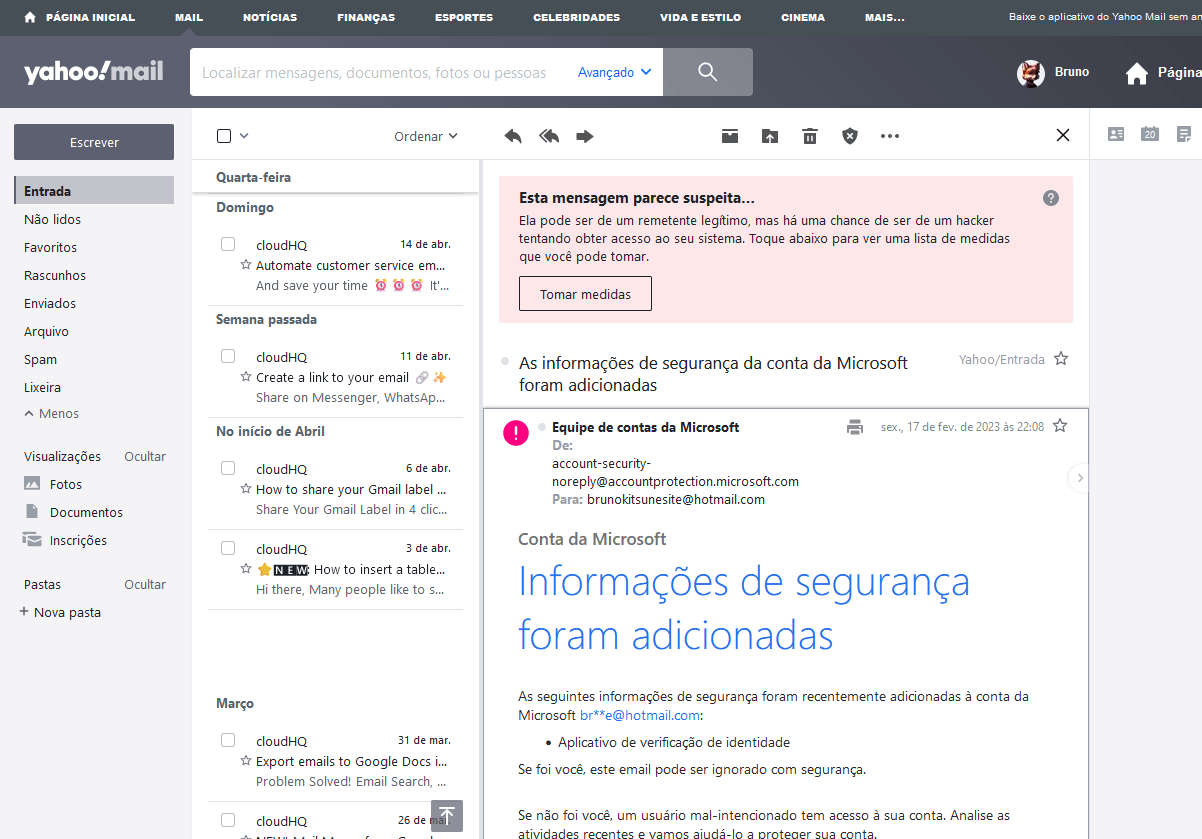Viewport: 1202px width, 839px height.
Task: Click the scroll-to-top arrow button
Action: pos(447,815)
